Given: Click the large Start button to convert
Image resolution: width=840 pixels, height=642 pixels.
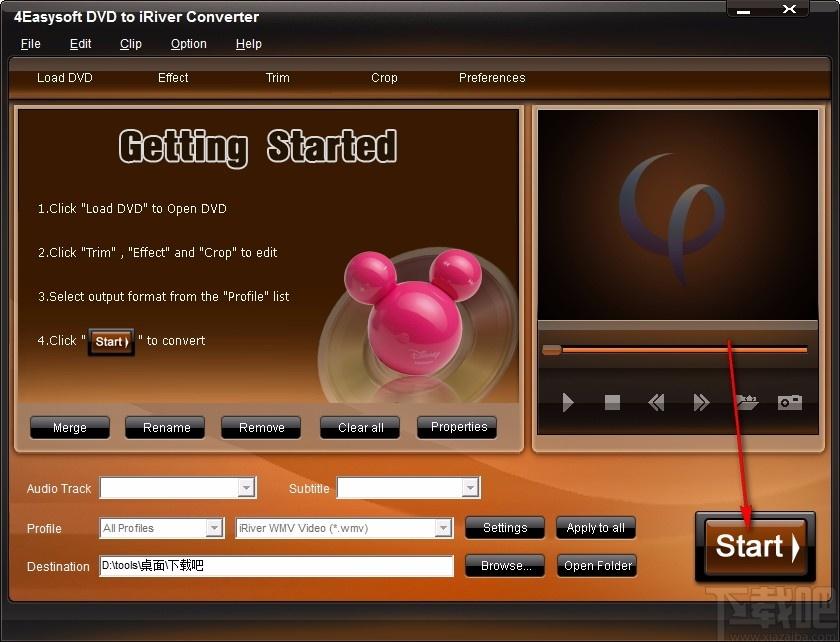Looking at the screenshot, I should pos(755,547).
